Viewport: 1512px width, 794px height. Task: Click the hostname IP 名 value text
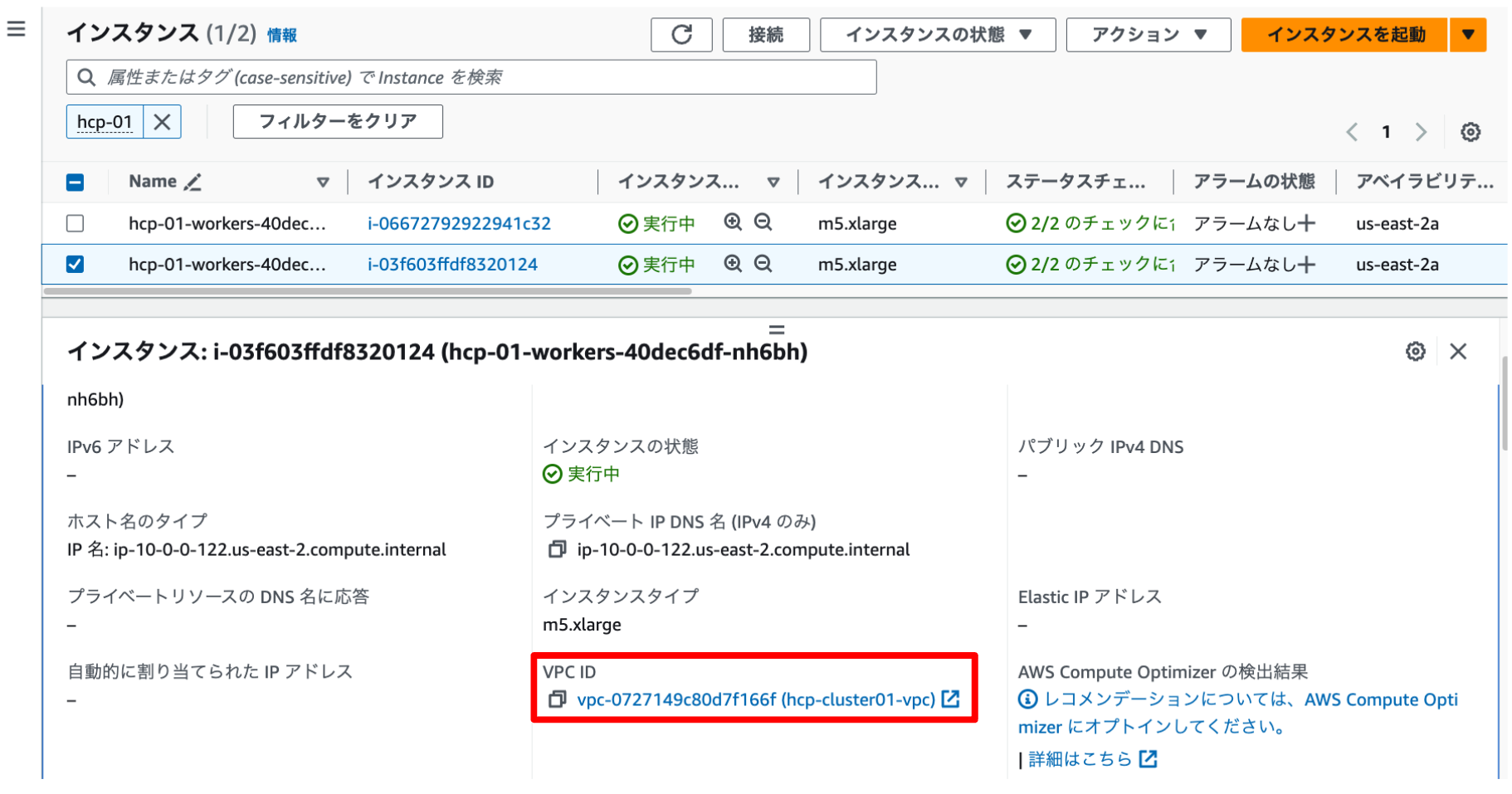[256, 549]
